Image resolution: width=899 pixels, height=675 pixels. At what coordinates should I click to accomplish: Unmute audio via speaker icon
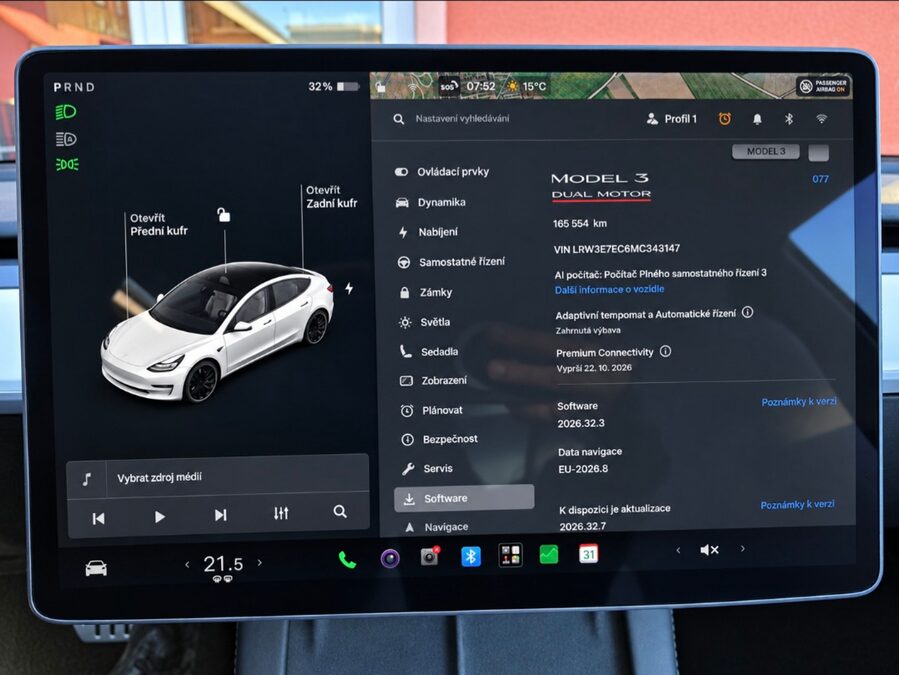click(709, 550)
